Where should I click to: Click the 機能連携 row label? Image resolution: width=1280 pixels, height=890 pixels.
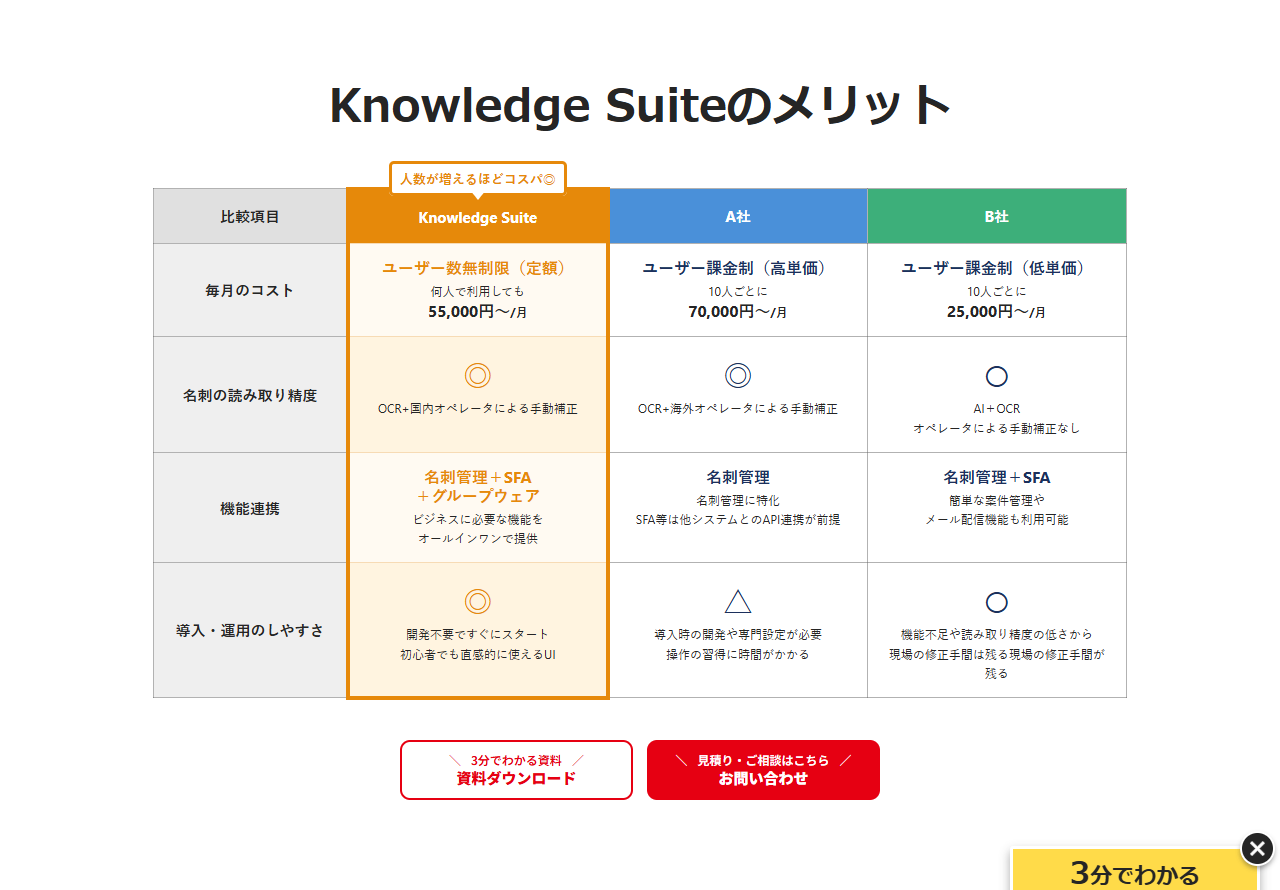[x=250, y=508]
